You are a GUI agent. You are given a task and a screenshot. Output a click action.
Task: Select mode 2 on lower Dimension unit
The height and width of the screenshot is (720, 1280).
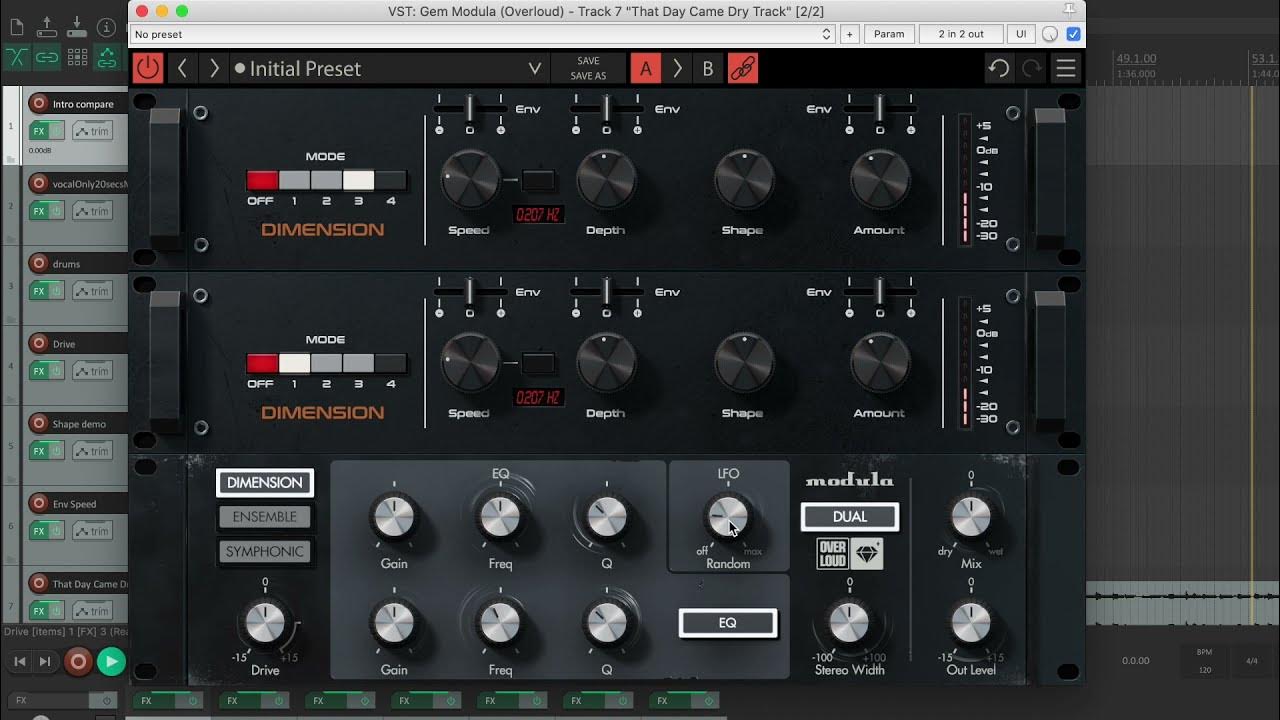(x=326, y=363)
